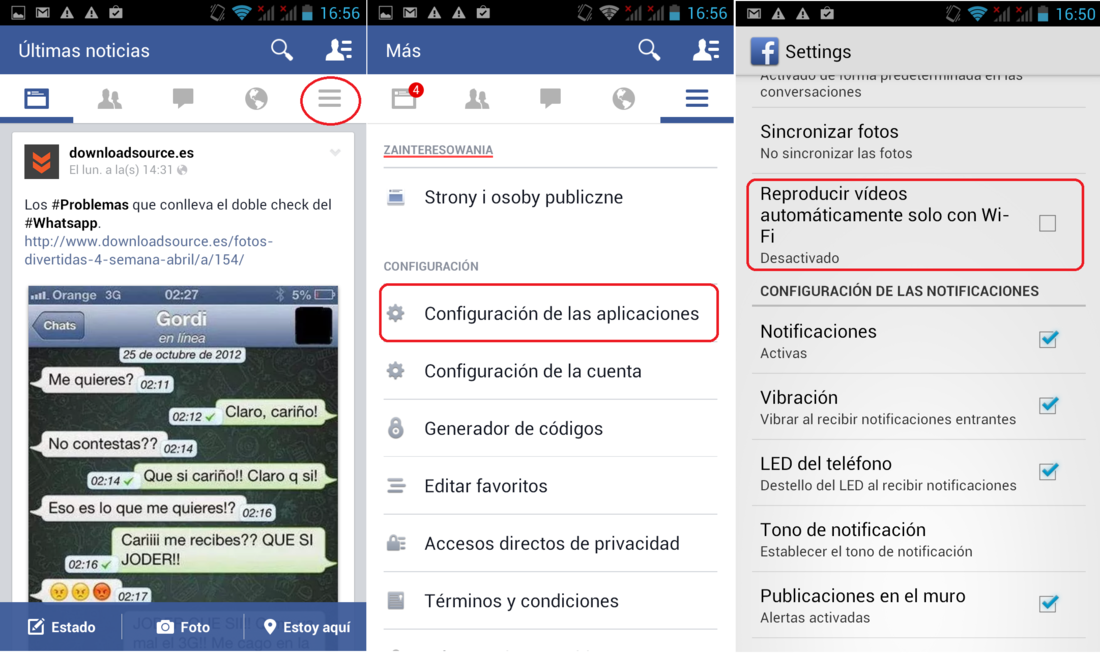Tap search icon in Más header

649,50
